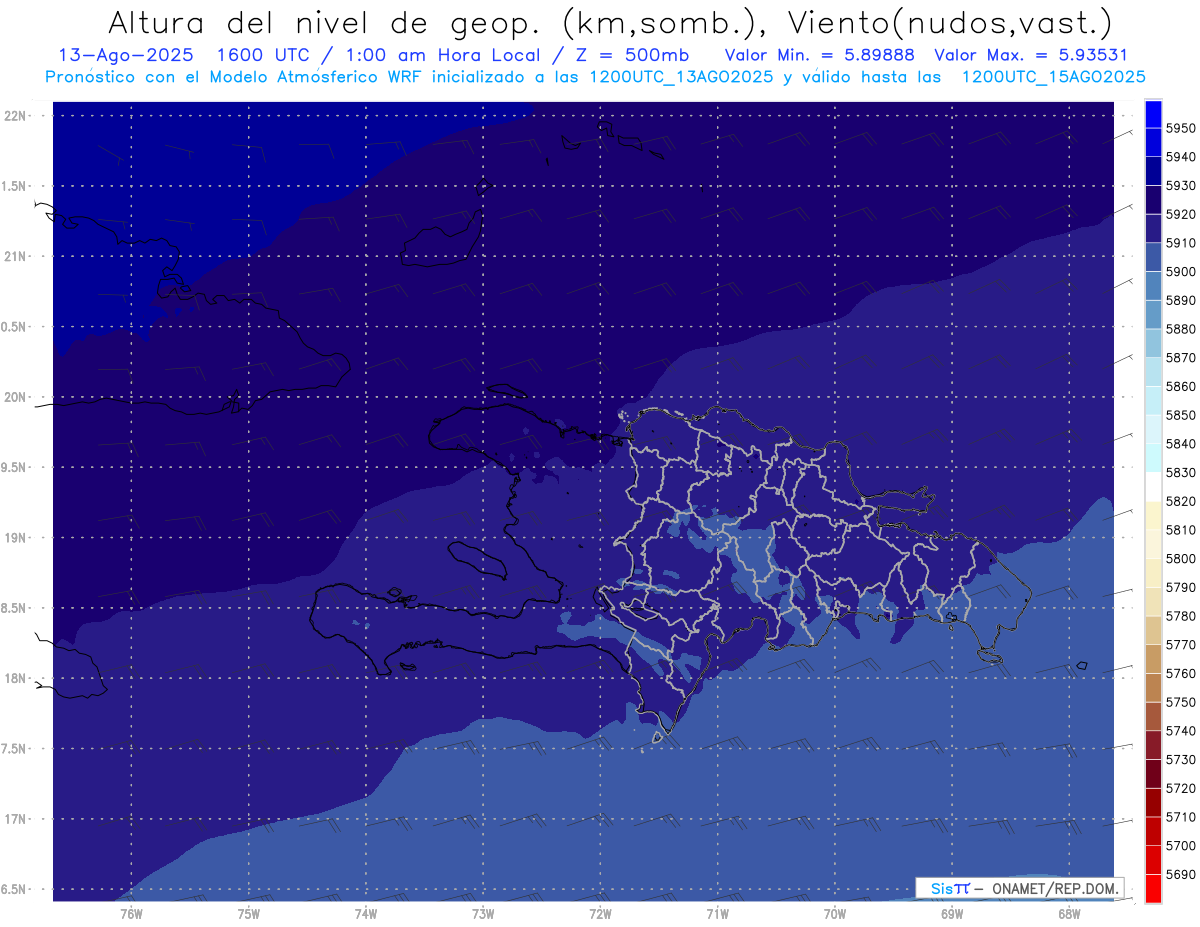
Task: Click the colorbar label '5930'
Action: click(1181, 185)
